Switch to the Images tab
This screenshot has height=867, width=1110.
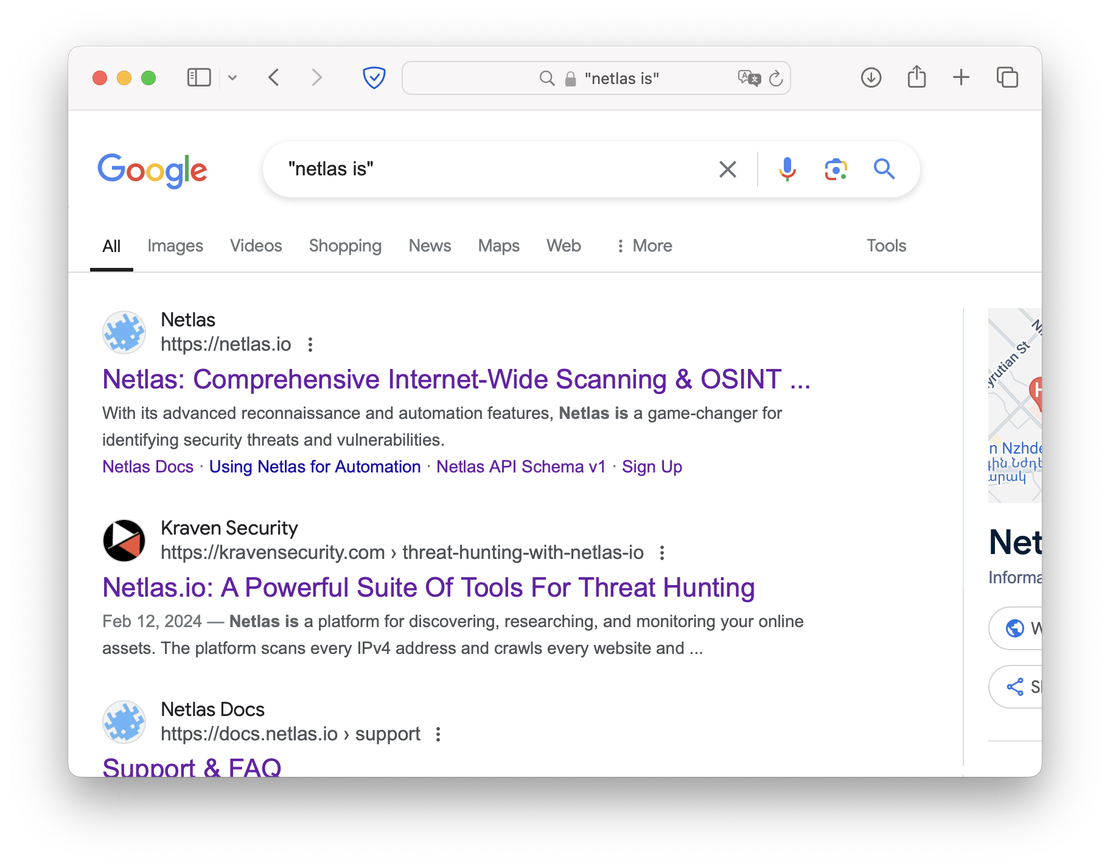175,246
